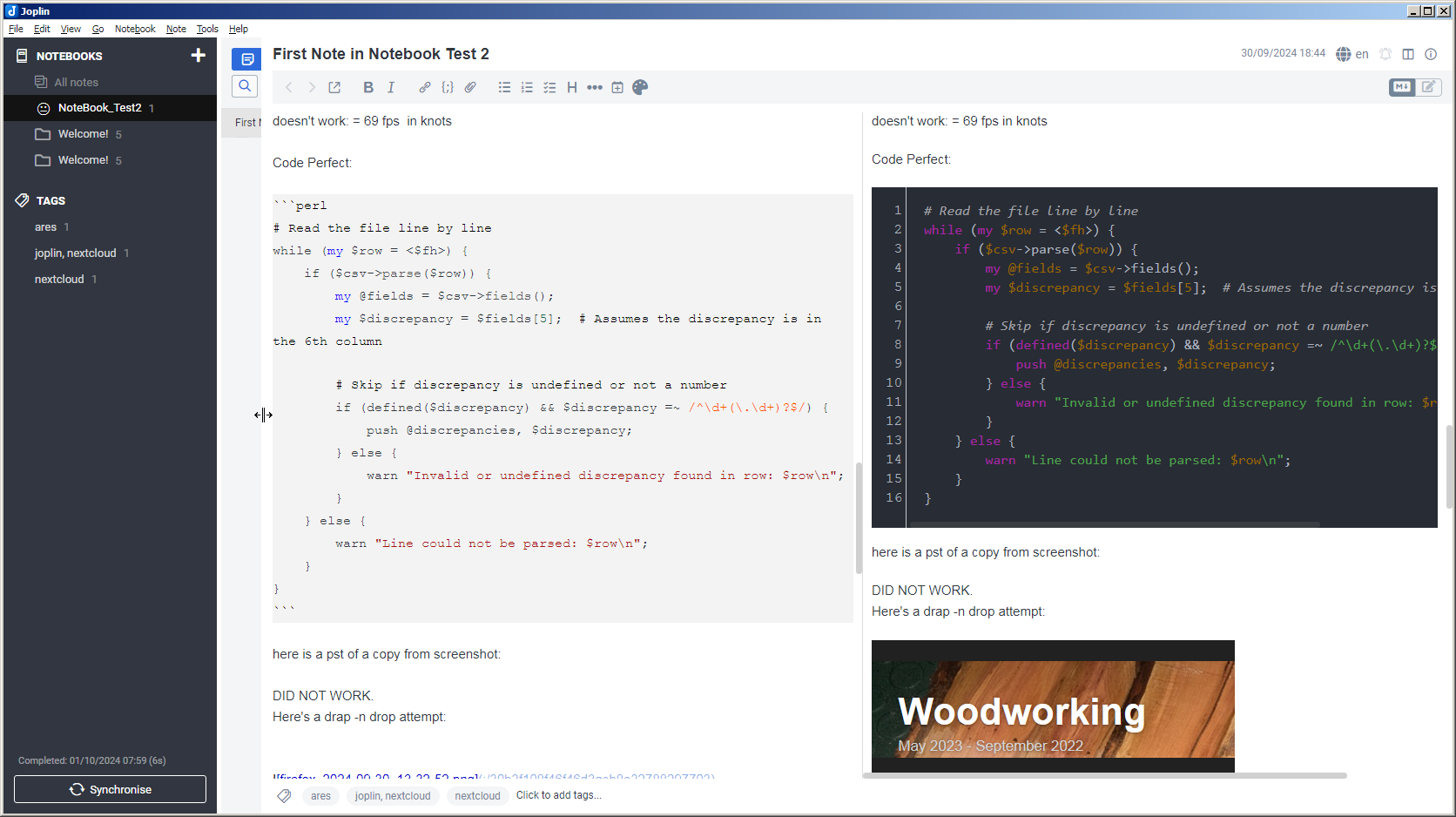This screenshot has height=817, width=1456.
Task: Click the tag icon in bottom bar
Action: (284, 795)
